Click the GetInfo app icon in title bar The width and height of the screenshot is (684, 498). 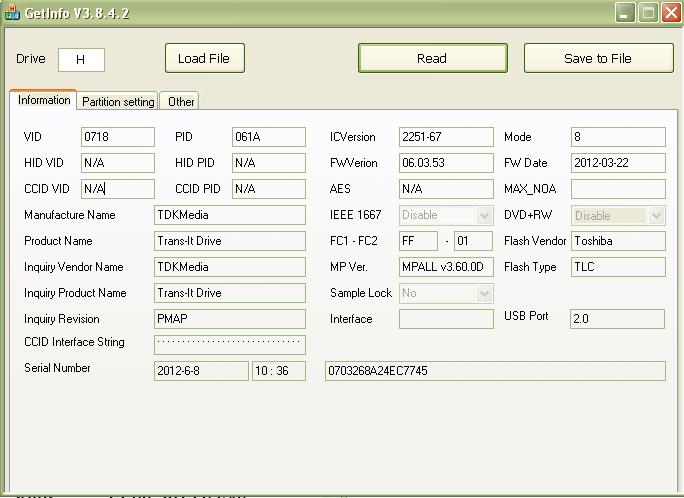point(12,13)
